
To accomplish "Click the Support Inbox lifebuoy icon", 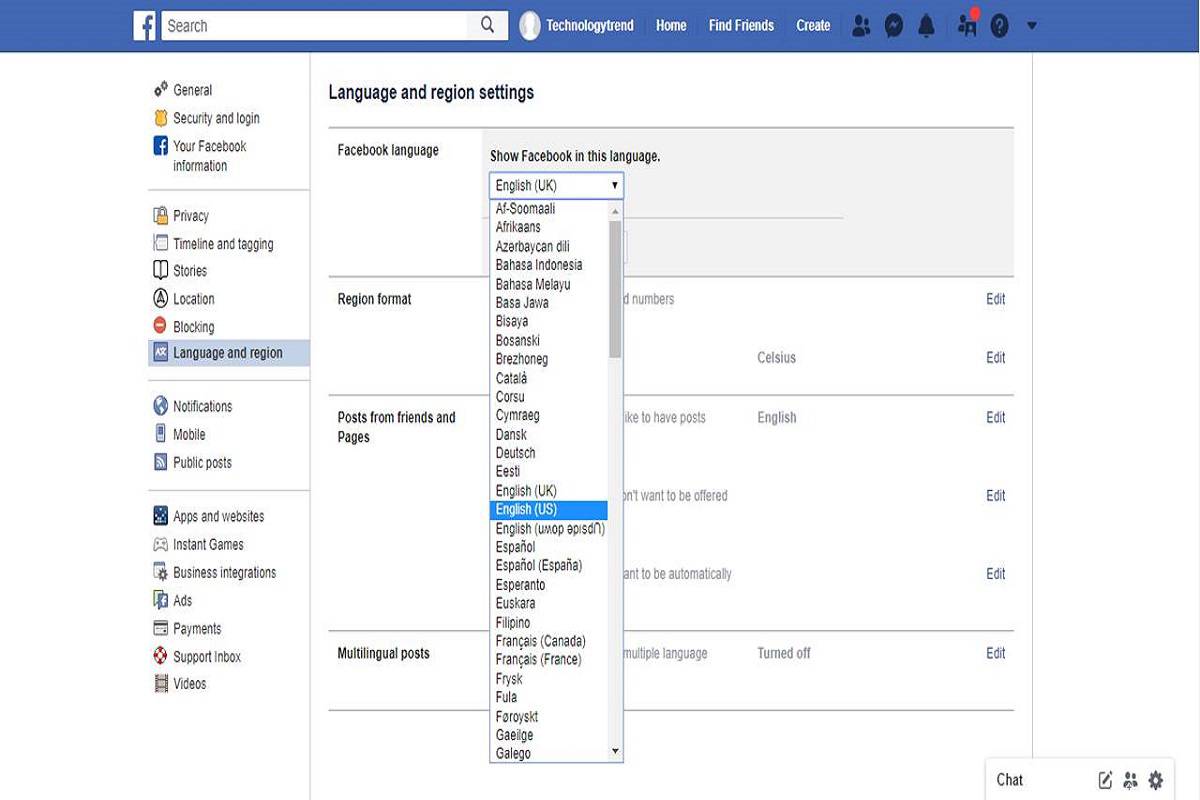I will (160, 656).
